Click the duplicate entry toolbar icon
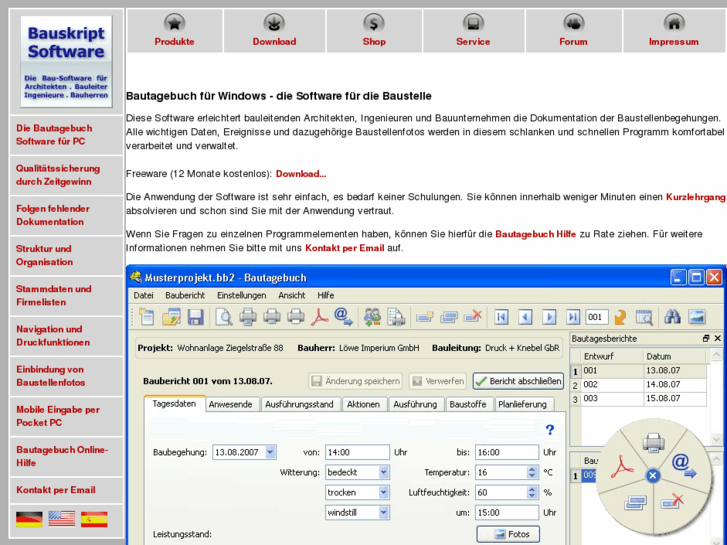Screen dimensions: 727x545 (x=448, y=317)
